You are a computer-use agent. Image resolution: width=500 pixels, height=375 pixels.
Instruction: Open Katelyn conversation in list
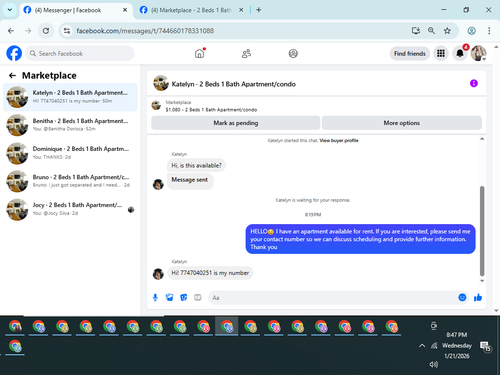tap(70, 97)
